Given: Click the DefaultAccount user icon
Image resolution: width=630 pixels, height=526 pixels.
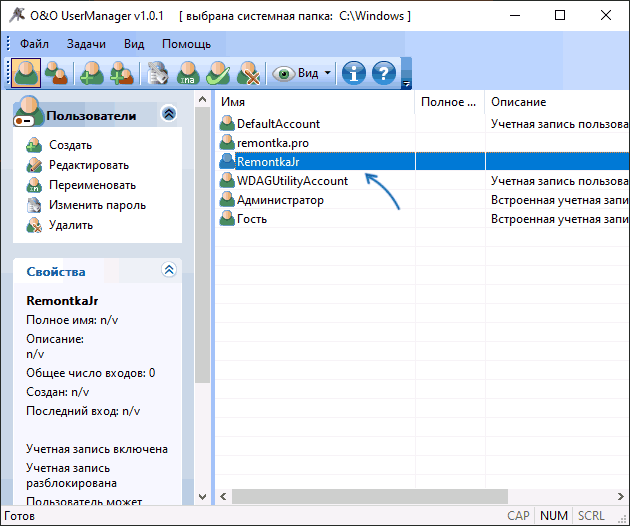Looking at the screenshot, I should pos(227,123).
